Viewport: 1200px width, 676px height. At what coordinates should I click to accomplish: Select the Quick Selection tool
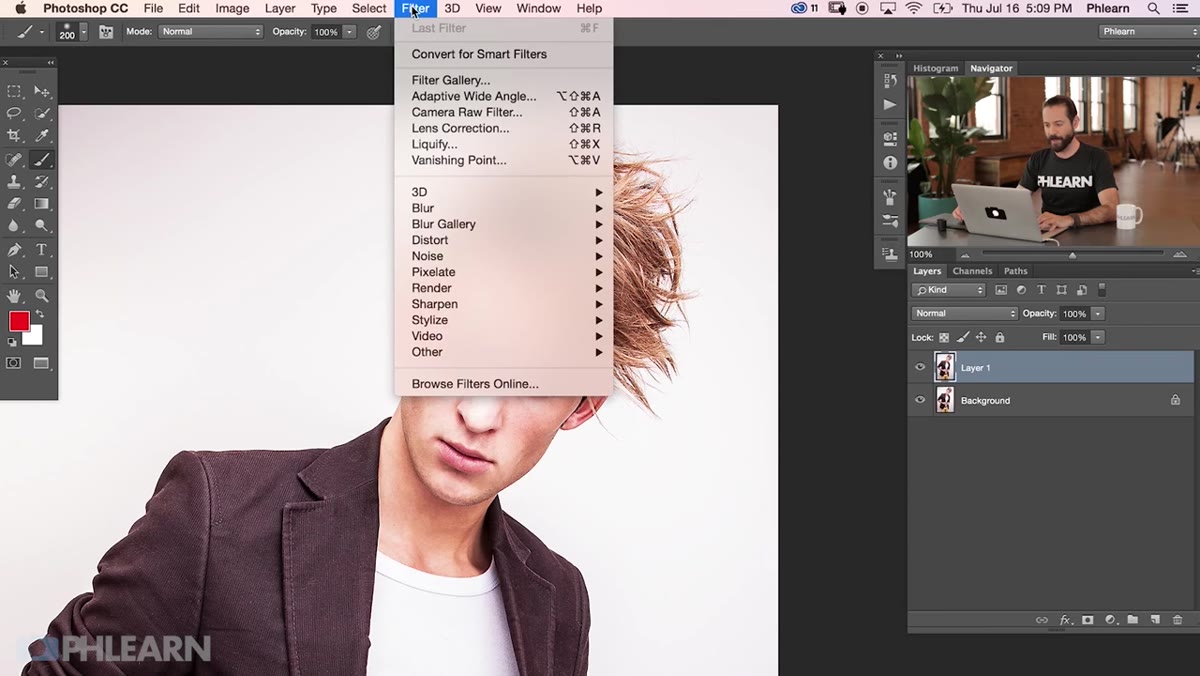42,114
